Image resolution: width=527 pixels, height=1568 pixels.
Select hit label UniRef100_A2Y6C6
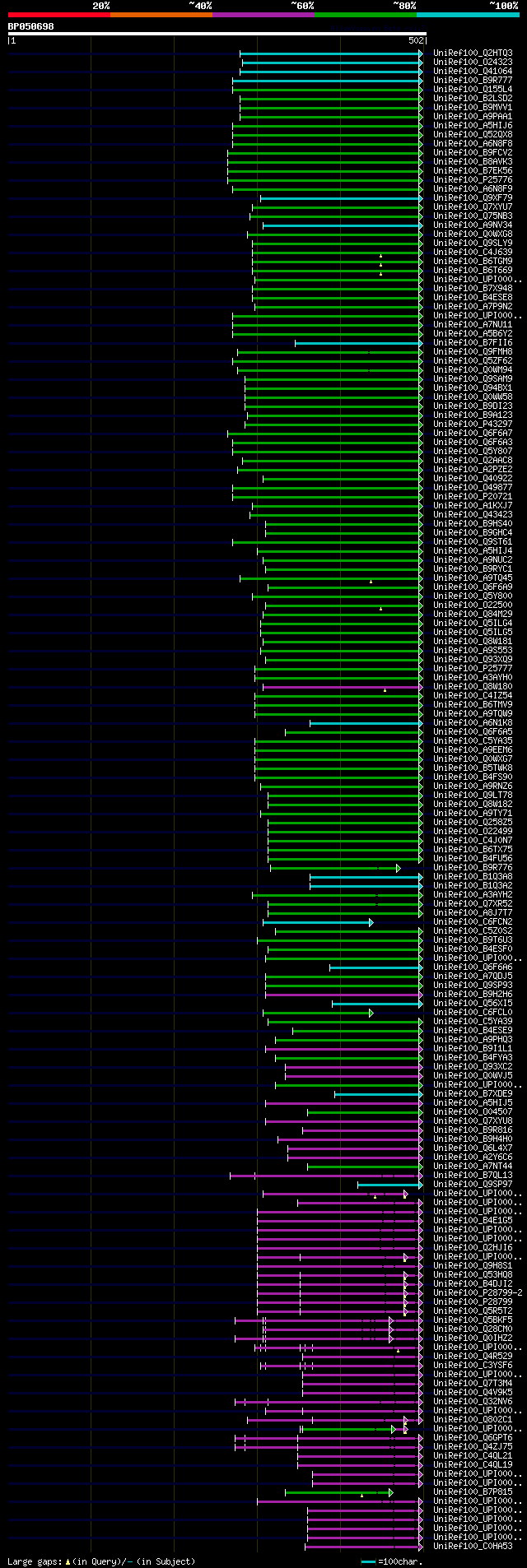[x=473, y=1157]
